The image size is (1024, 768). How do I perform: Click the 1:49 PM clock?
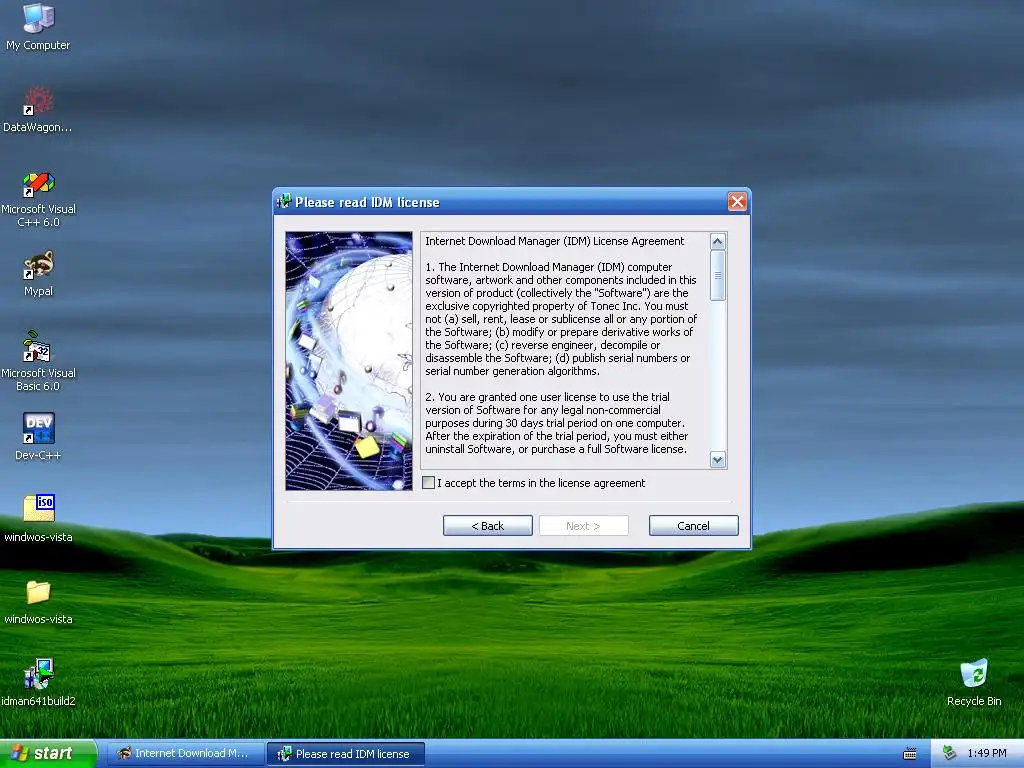click(x=987, y=753)
